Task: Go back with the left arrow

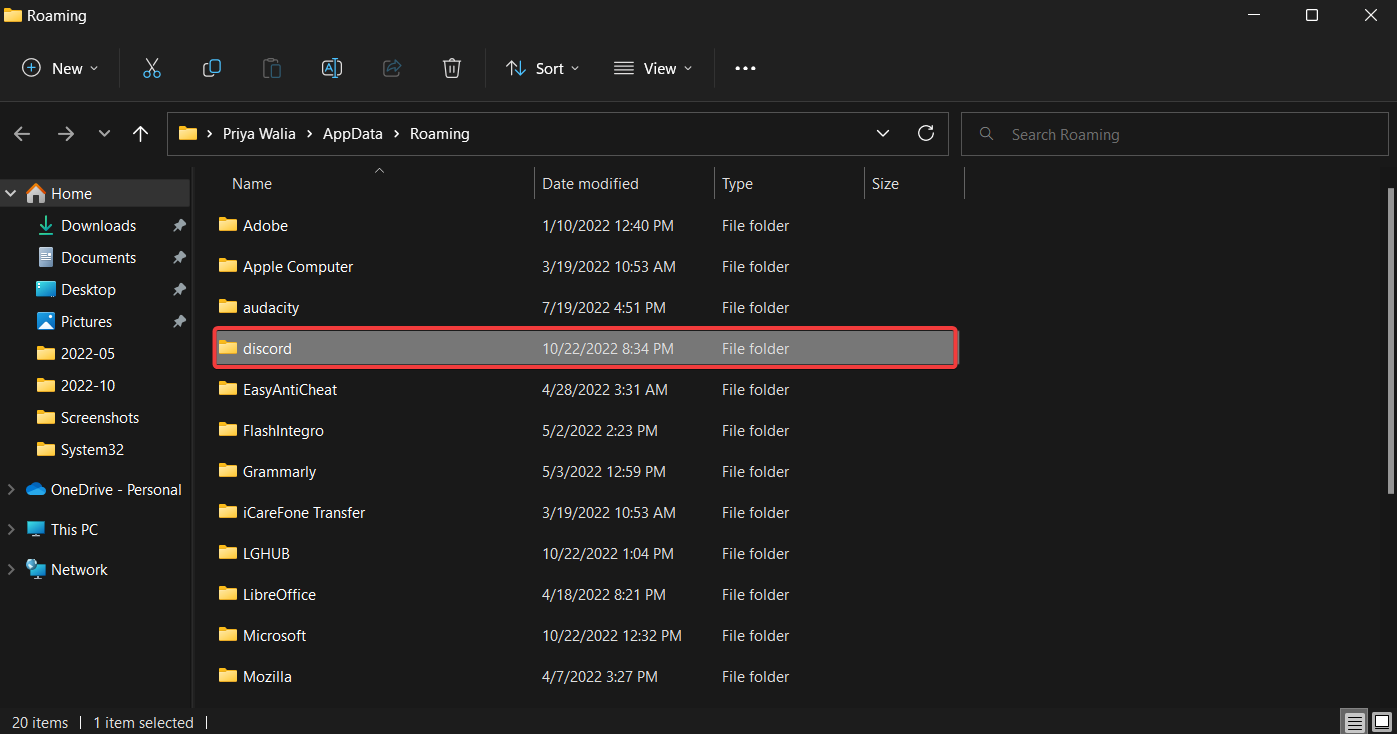Action: (22, 134)
